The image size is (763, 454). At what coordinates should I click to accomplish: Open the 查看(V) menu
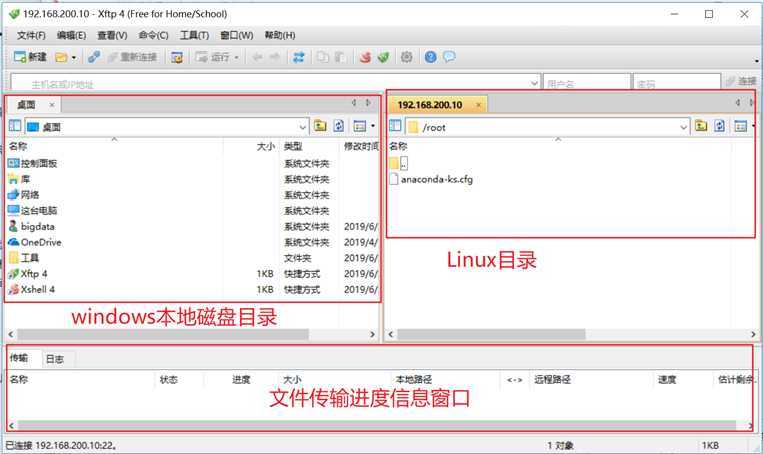click(112, 35)
